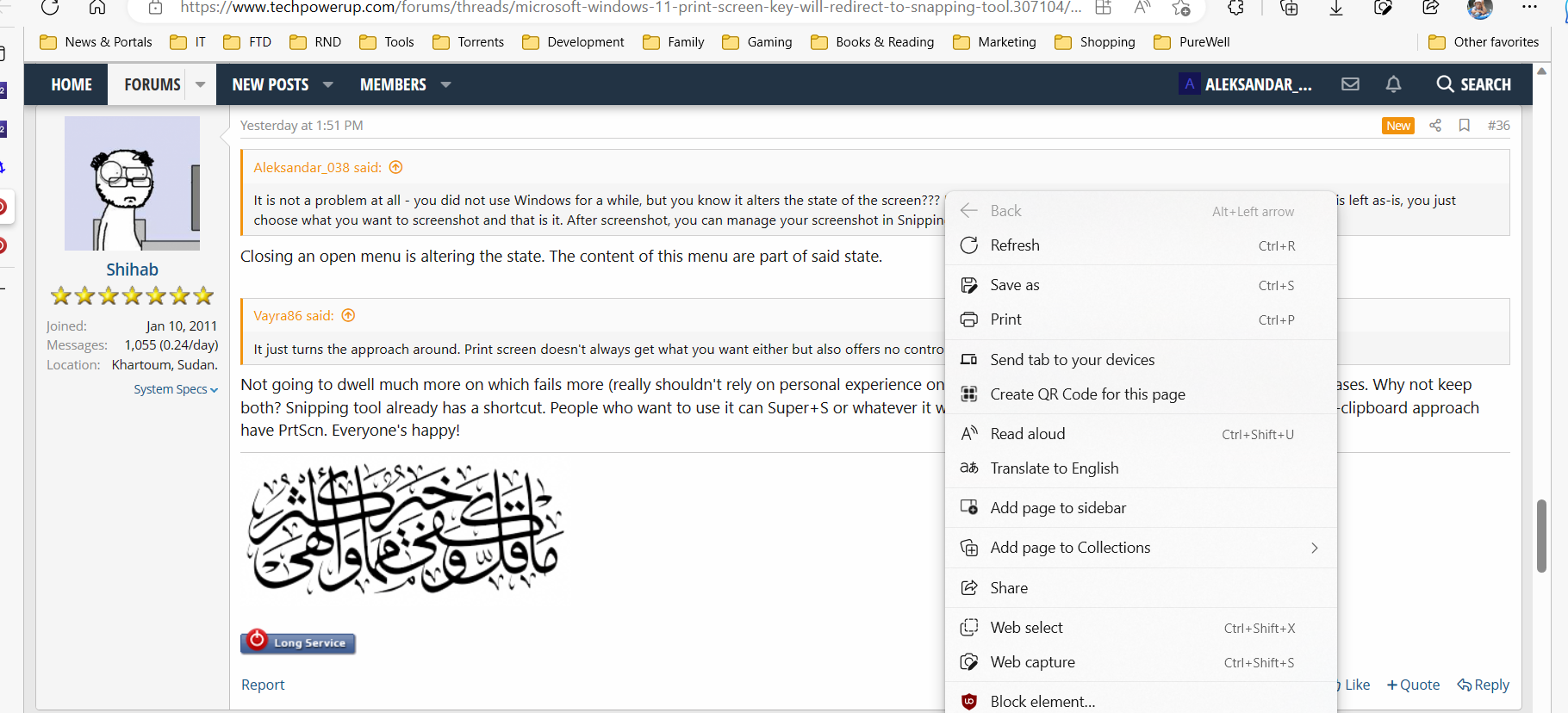
Task: Open the RND favorites folder
Action: (x=315, y=41)
